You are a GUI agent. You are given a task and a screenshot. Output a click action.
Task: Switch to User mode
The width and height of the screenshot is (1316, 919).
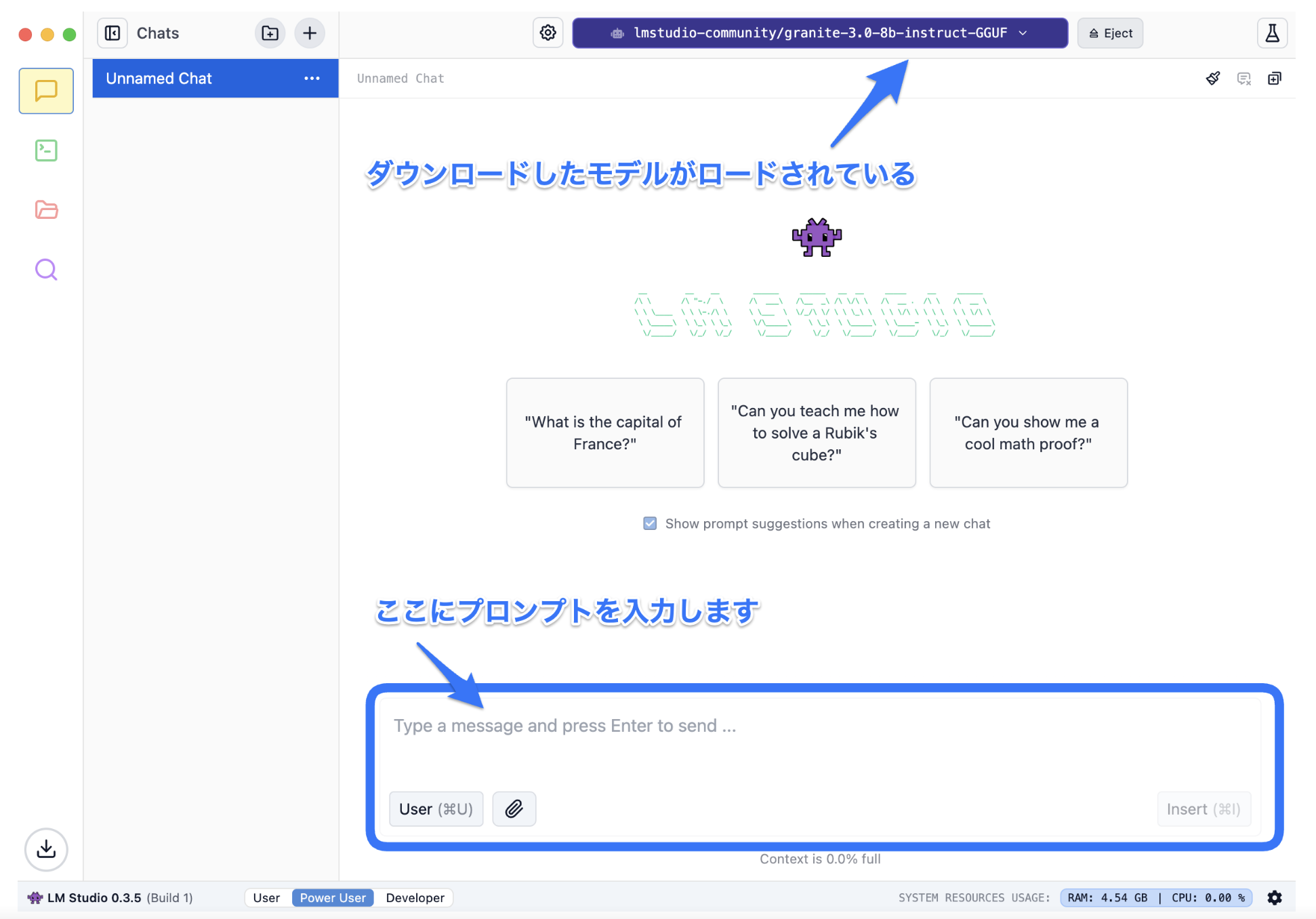click(266, 897)
